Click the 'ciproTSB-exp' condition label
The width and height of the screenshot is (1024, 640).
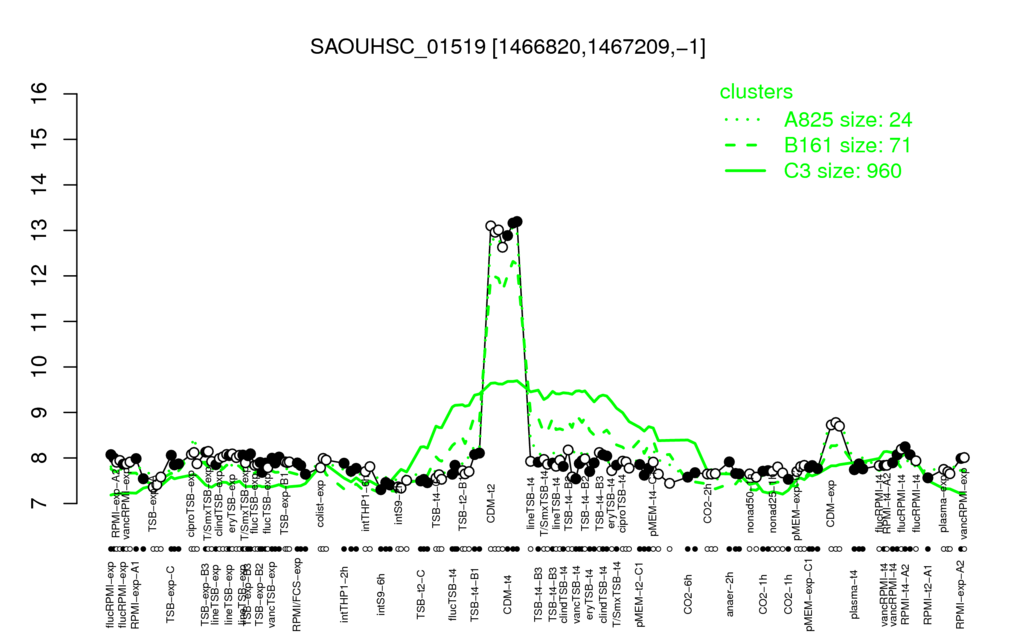(x=191, y=506)
